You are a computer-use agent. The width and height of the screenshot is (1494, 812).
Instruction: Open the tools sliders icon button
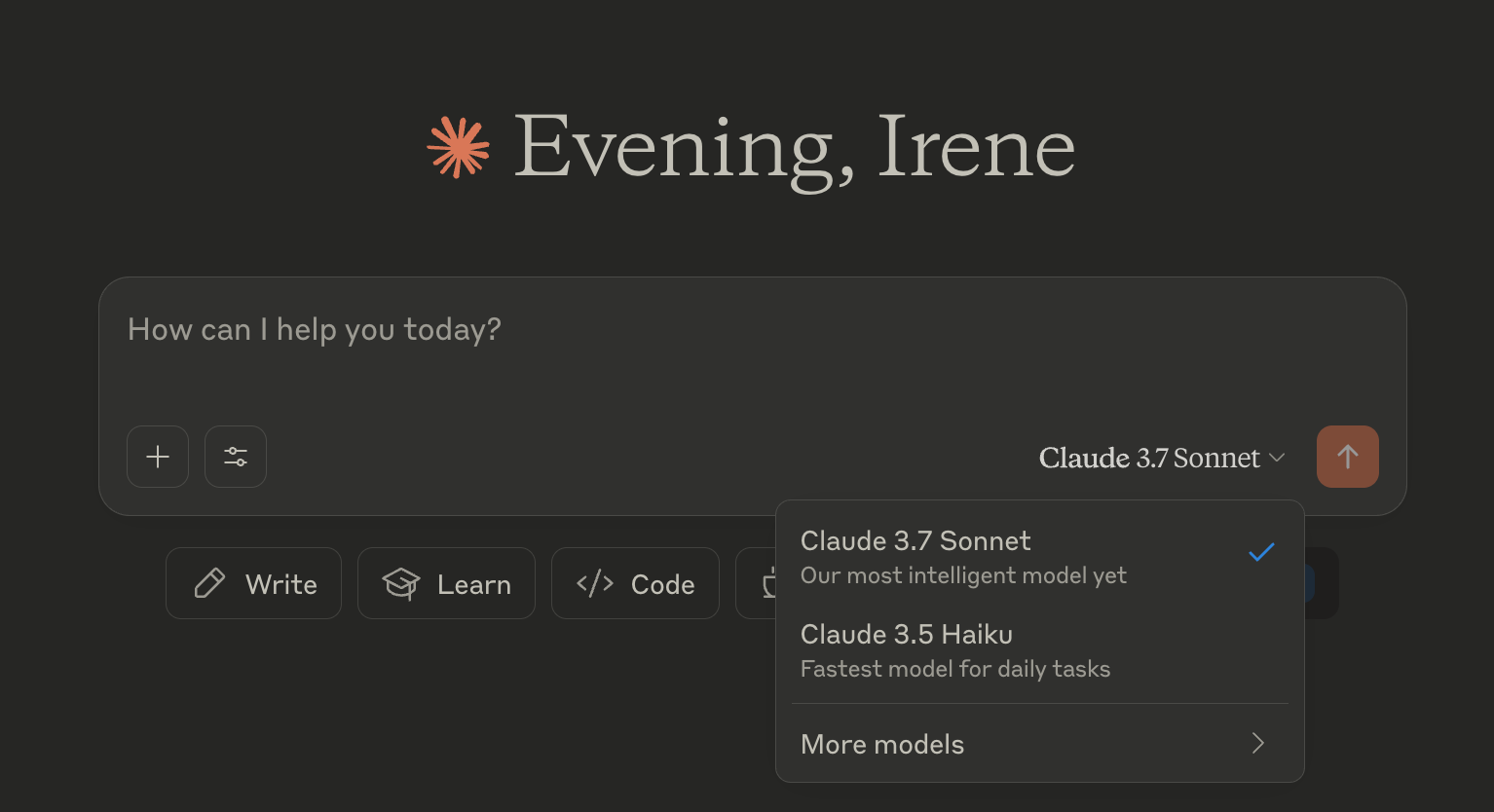(x=236, y=457)
